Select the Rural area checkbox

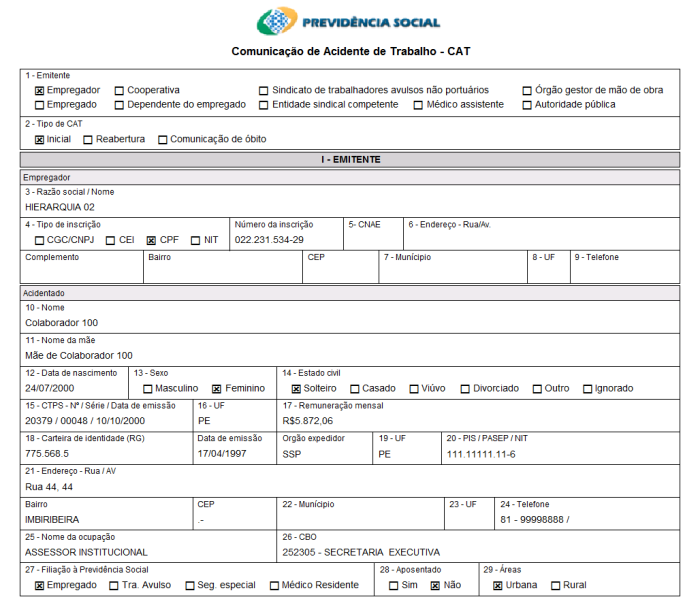pos(555,586)
